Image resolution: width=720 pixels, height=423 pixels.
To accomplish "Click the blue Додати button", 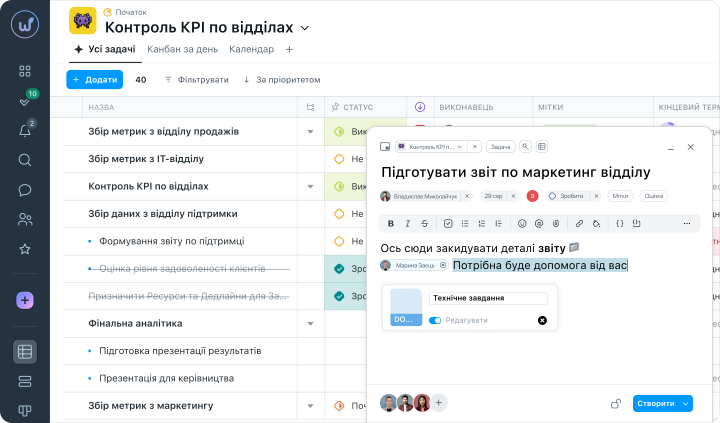I will click(94, 79).
